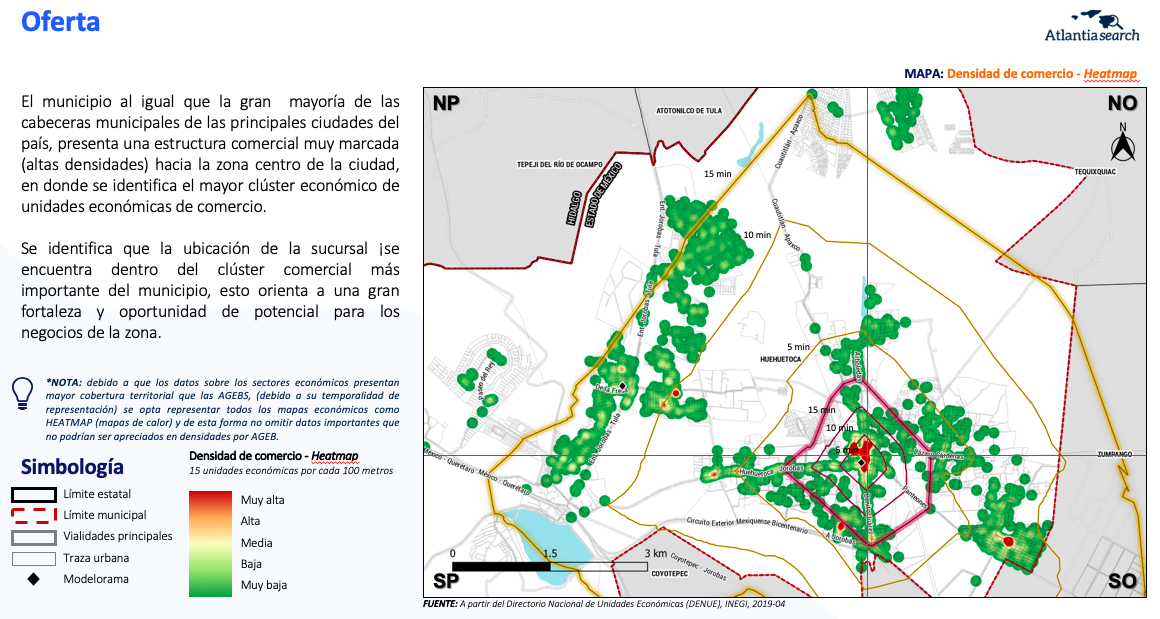Select the Límite municipal red dashed symbol

34,515
